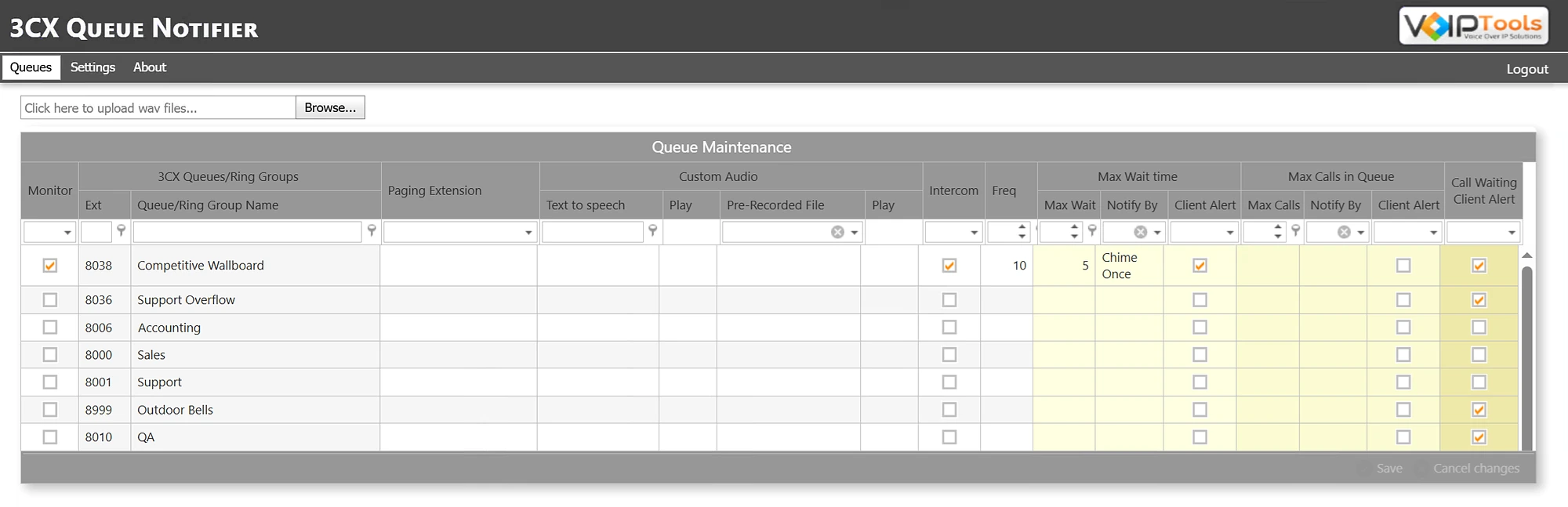Clear the Pre-Recorded File filter selection
This screenshot has width=1568, height=507.
(837, 232)
